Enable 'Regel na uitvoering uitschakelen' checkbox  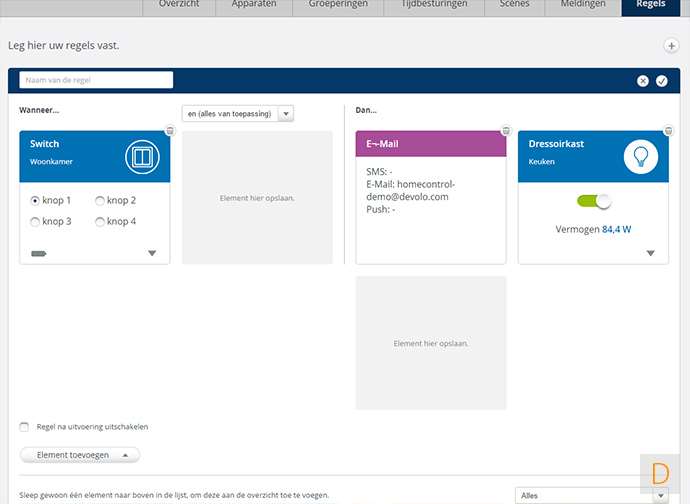click(x=24, y=427)
